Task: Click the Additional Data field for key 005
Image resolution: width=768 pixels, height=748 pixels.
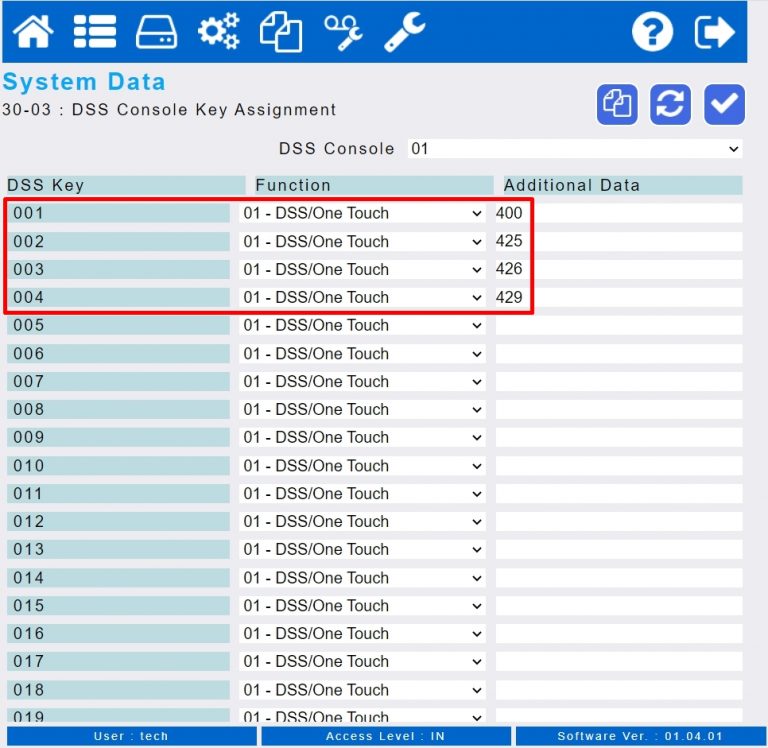Action: [x=619, y=325]
